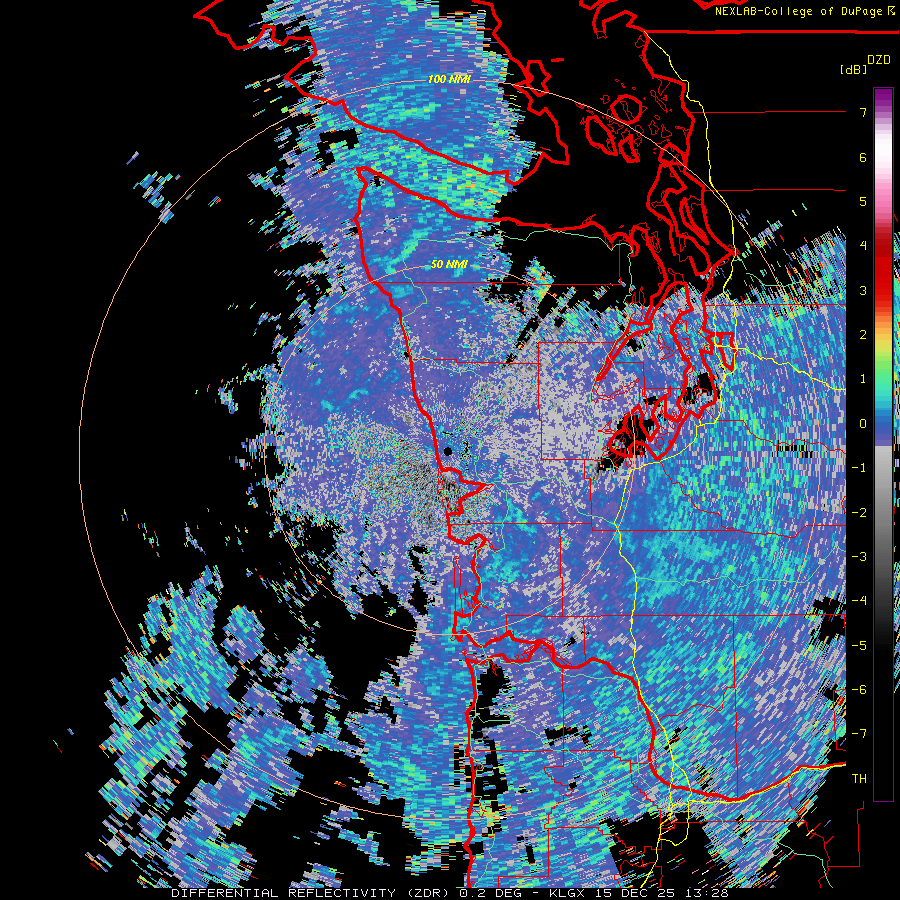
Task: Select the 3 value on the scale
Action: (863, 290)
